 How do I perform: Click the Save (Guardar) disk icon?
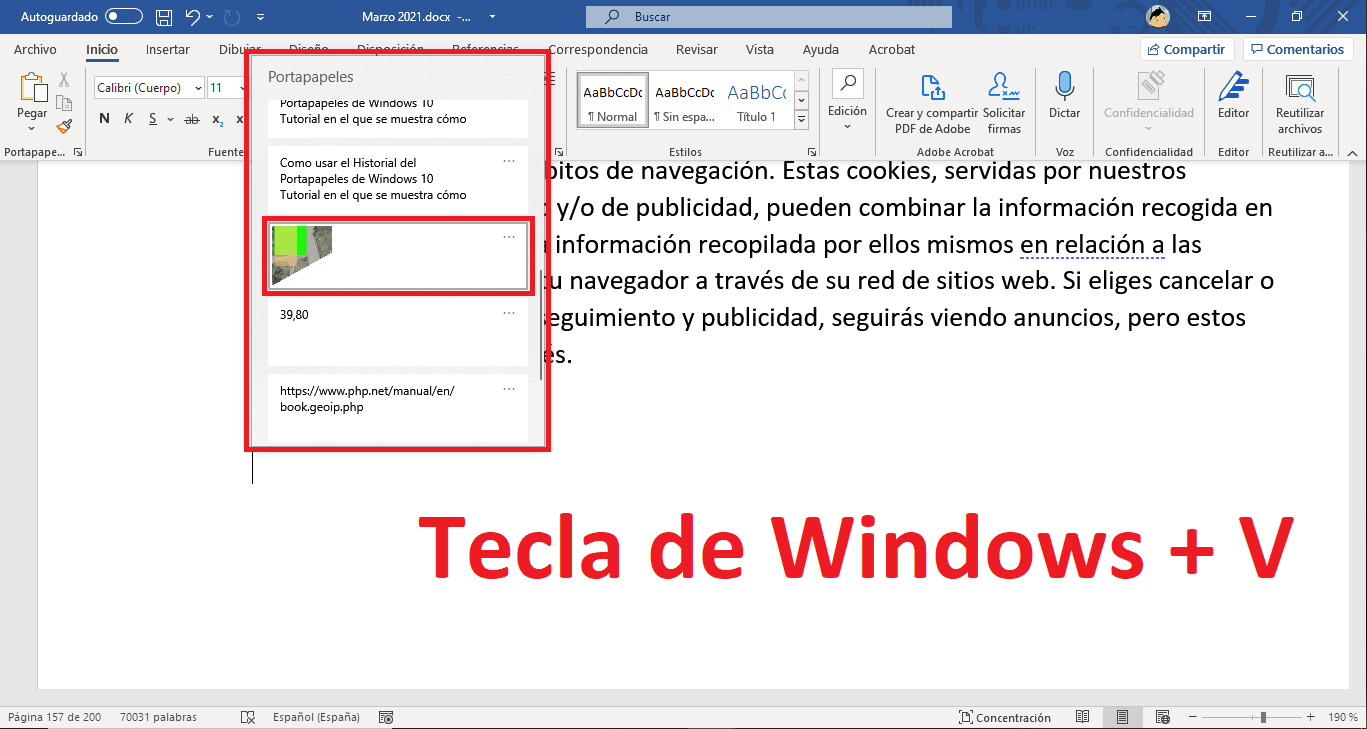[x=164, y=16]
